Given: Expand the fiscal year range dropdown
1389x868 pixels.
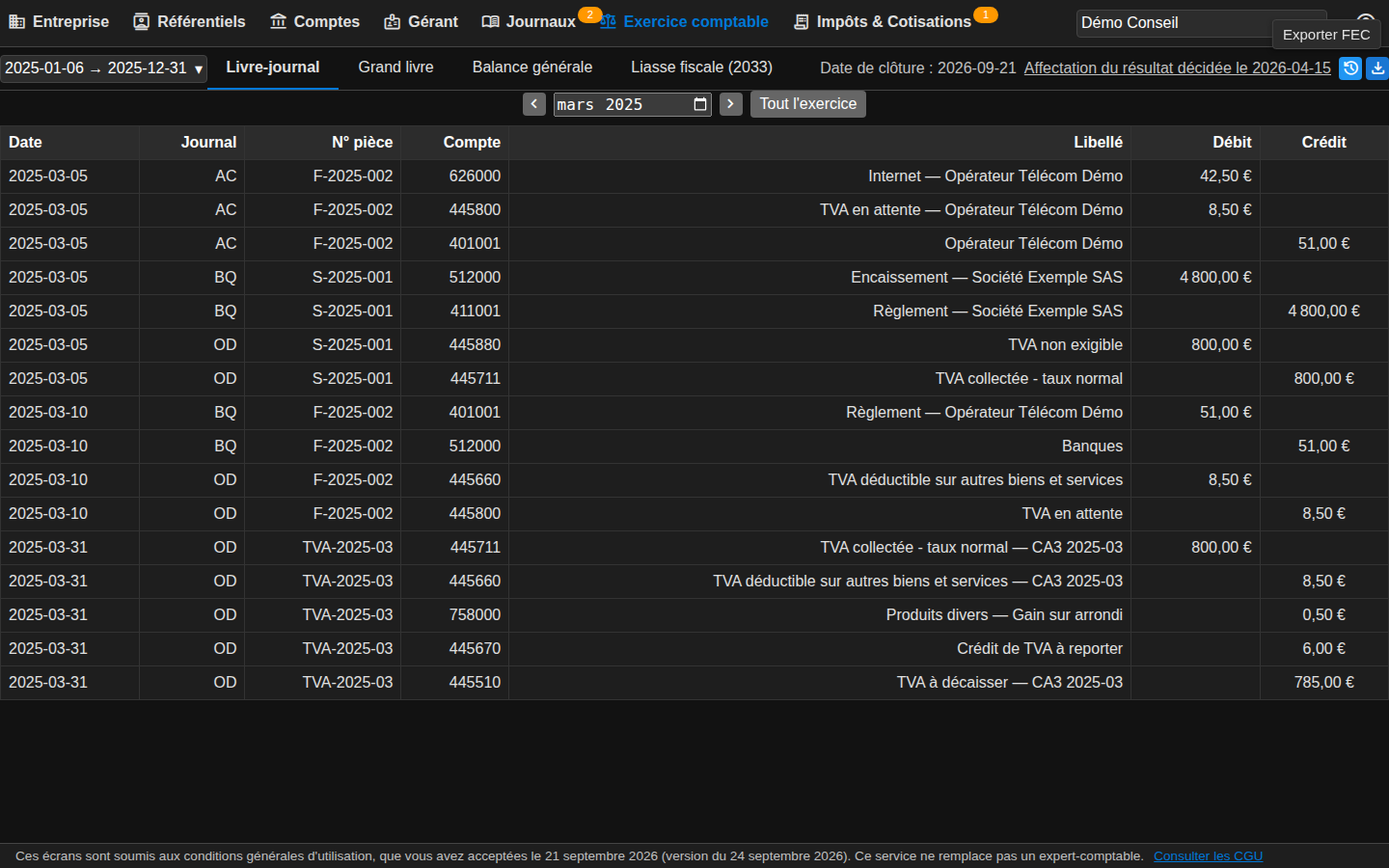Looking at the screenshot, I should (103, 68).
